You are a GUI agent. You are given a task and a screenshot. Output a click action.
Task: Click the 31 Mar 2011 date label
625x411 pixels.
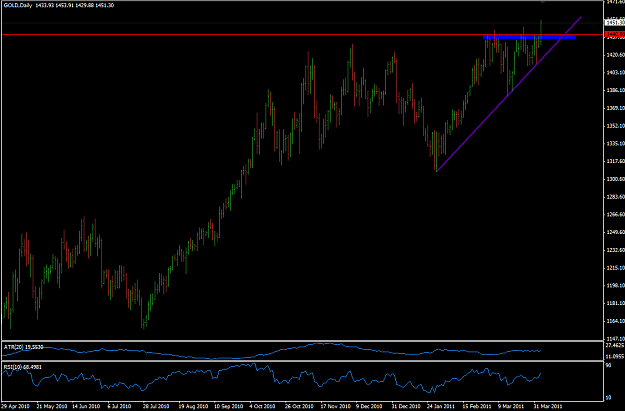(x=548, y=407)
